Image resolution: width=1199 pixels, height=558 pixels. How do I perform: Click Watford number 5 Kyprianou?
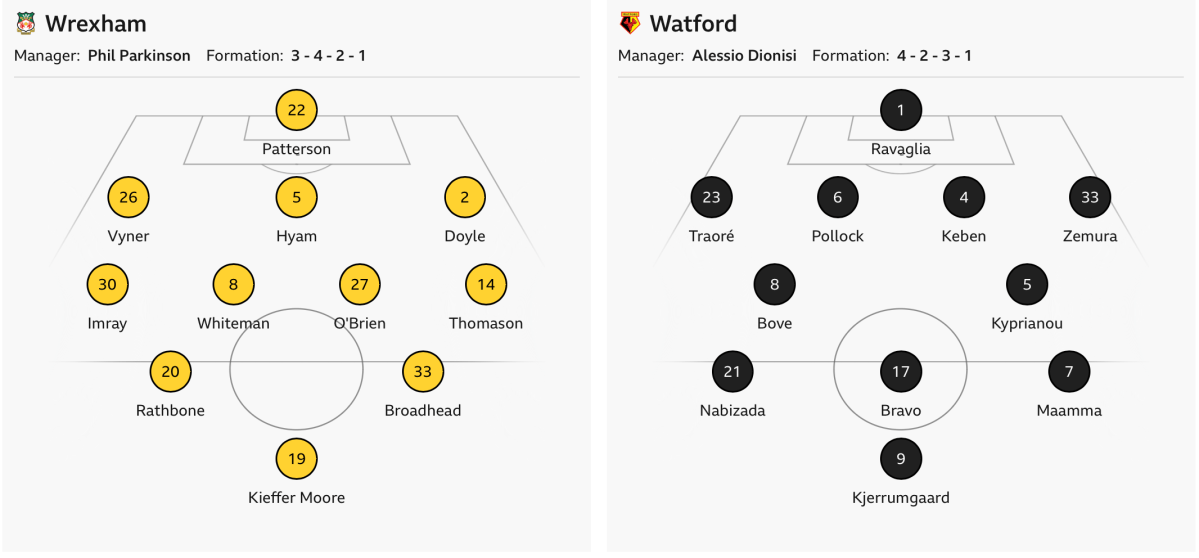(1027, 284)
